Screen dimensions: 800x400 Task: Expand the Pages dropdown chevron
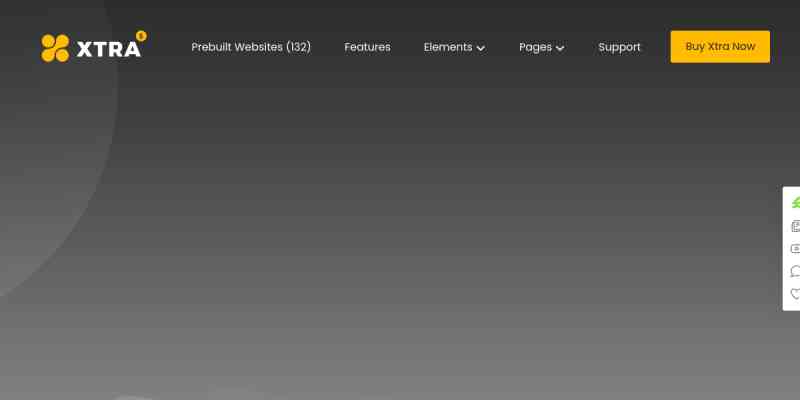point(560,48)
